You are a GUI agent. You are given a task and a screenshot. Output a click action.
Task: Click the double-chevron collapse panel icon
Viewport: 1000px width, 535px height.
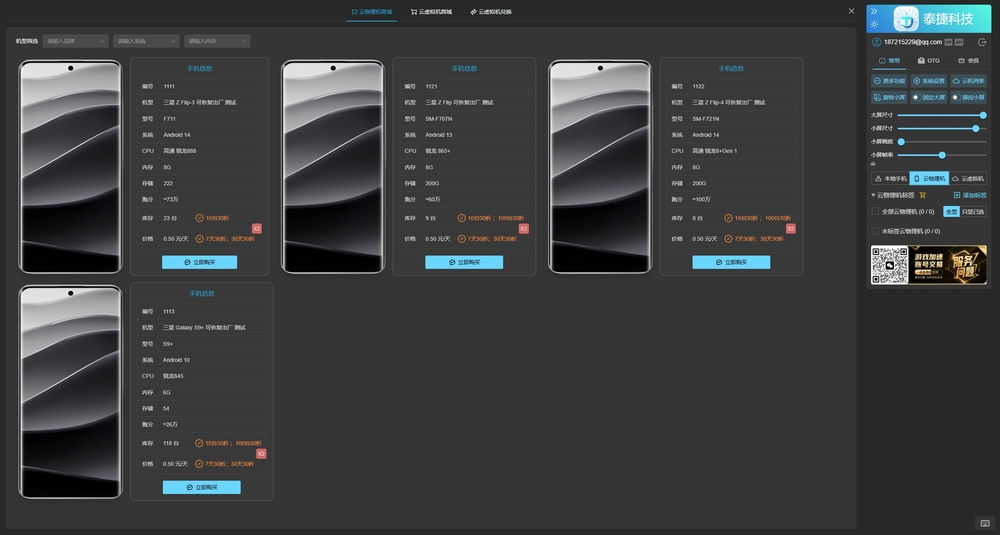[x=874, y=11]
